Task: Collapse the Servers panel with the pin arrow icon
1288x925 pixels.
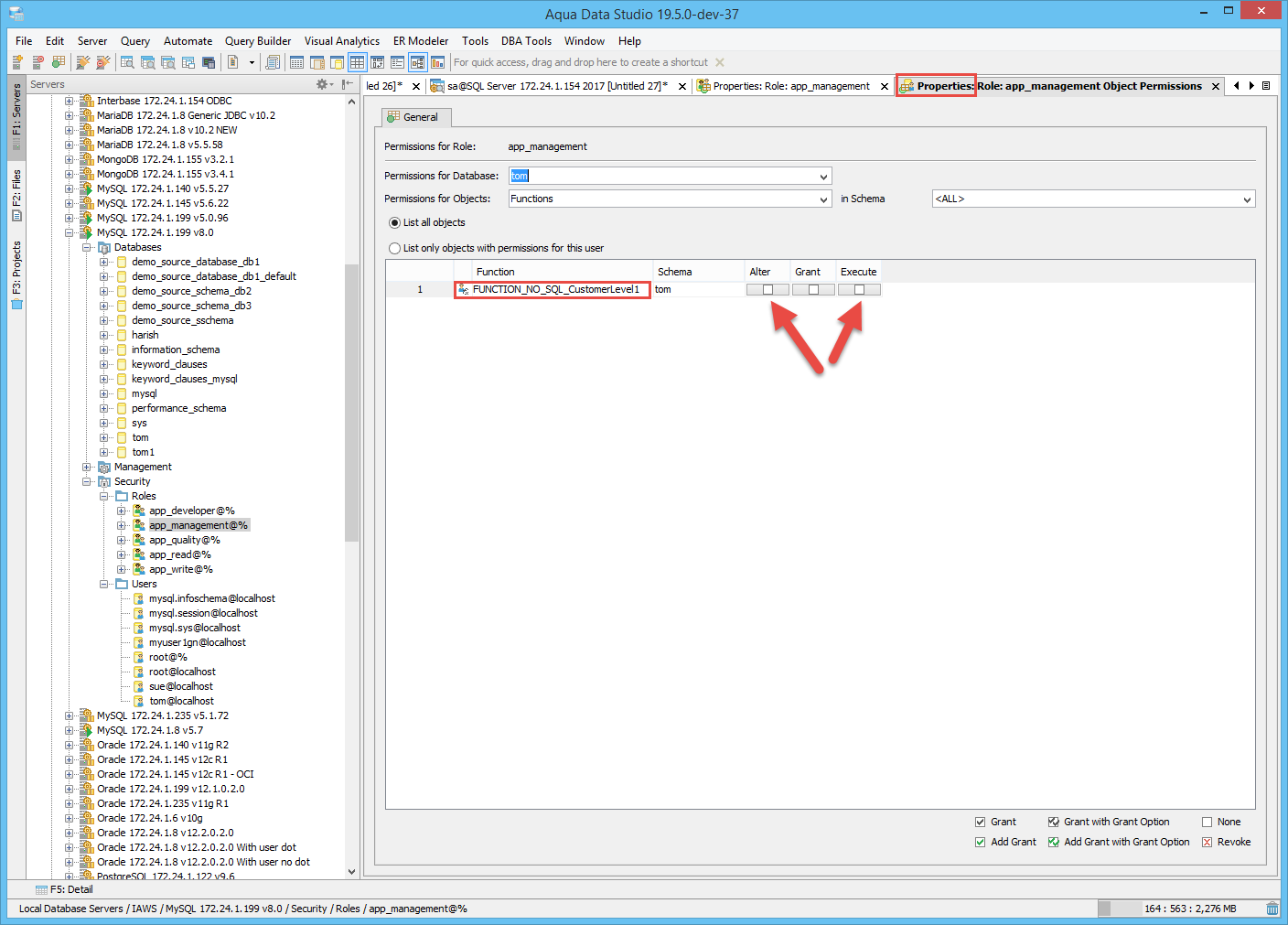Action: coord(347,84)
